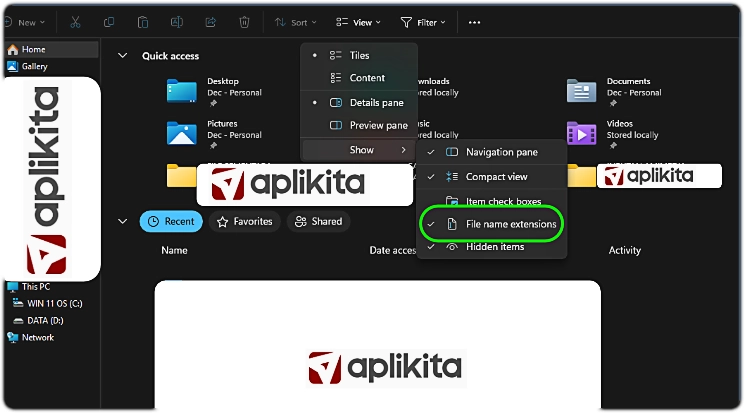This screenshot has width=745, height=413.
Task: Enable the Details pane option
Action: point(359,103)
